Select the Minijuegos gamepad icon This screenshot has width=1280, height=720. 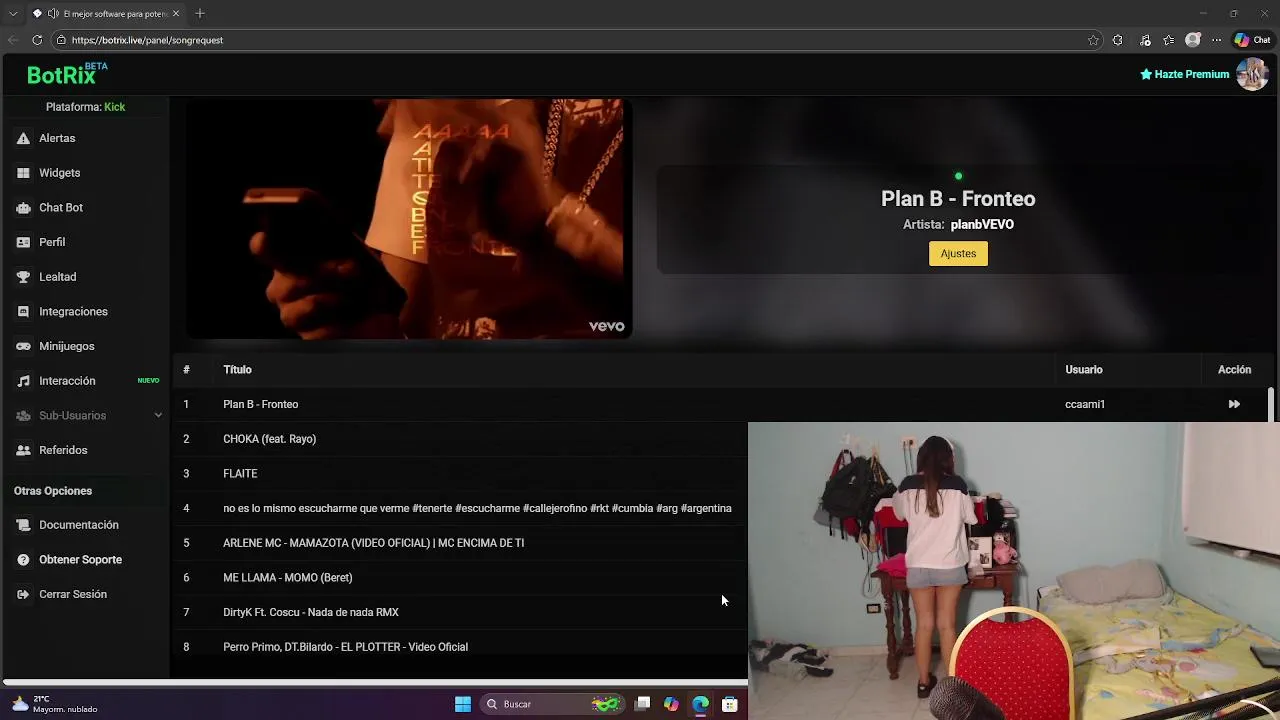coord(23,346)
